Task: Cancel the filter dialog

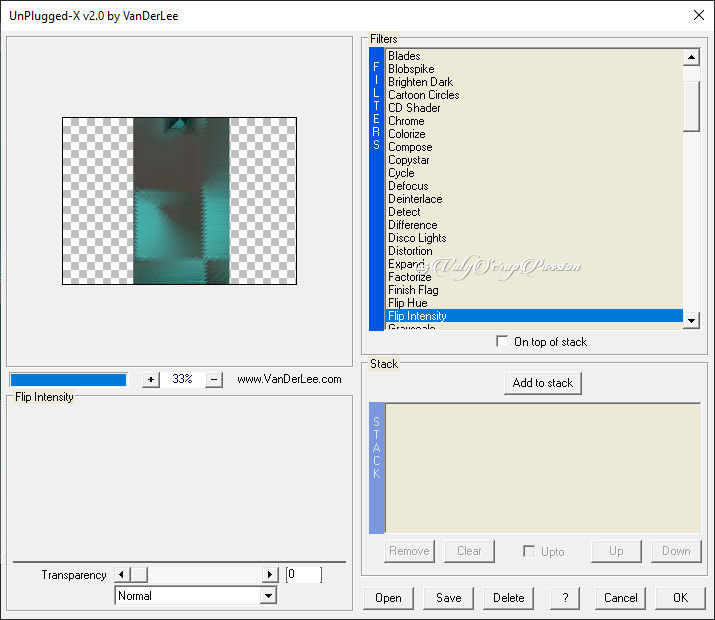Action: [x=621, y=598]
